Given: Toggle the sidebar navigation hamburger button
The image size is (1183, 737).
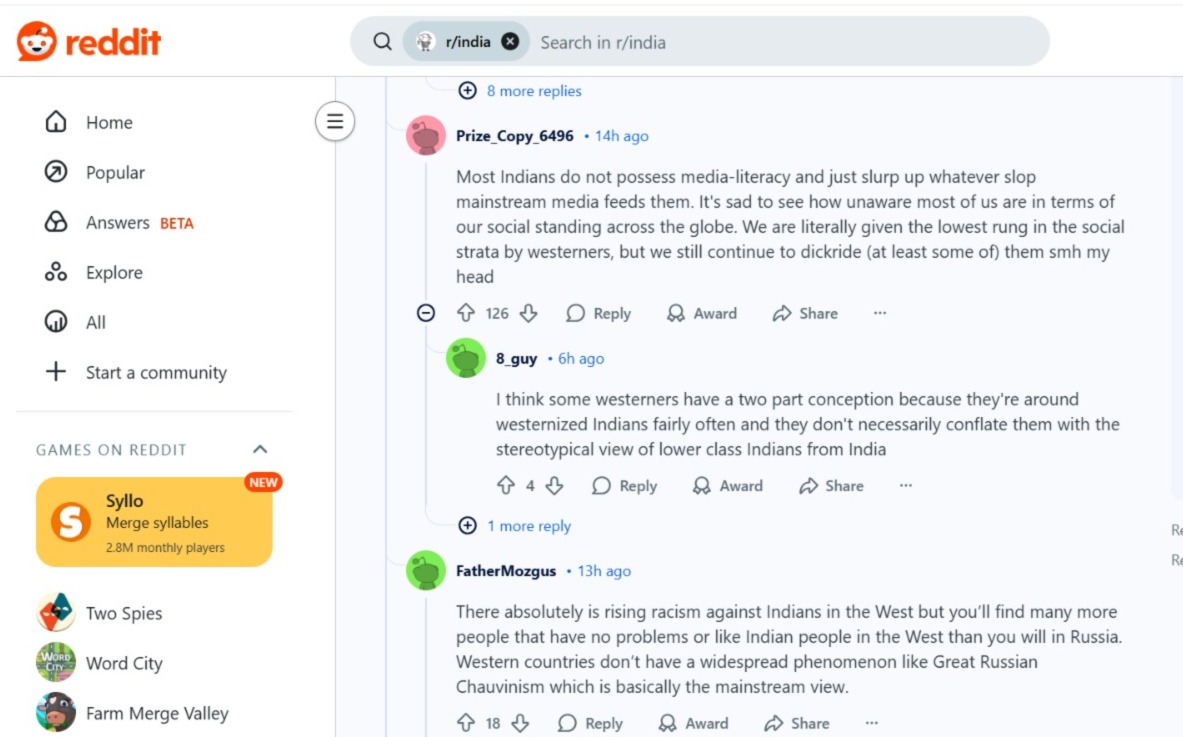Looking at the screenshot, I should [x=335, y=122].
